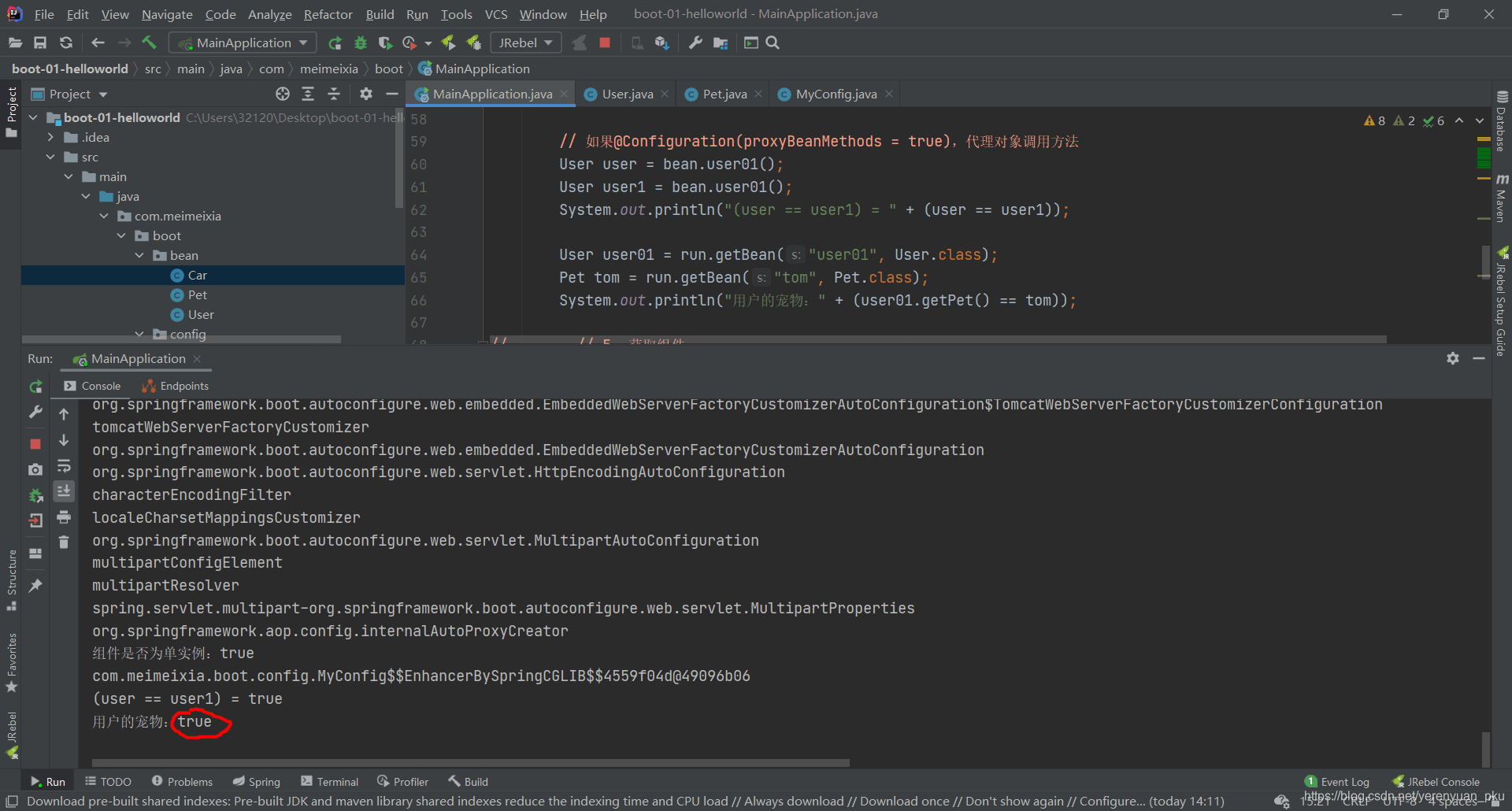Image resolution: width=1512 pixels, height=811 pixels.
Task: Pin the Run tab
Action: point(35,586)
